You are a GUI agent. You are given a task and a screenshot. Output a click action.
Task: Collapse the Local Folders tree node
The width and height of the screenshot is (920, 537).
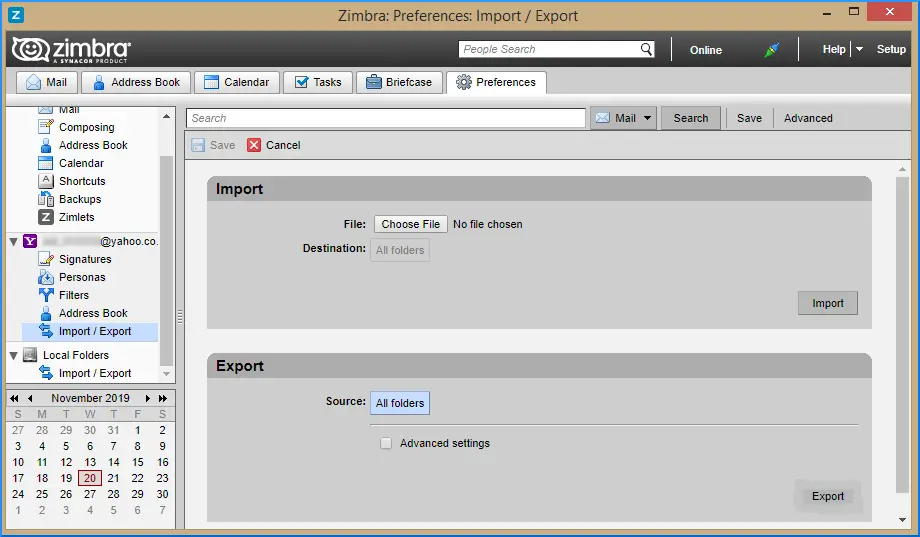(x=13, y=355)
